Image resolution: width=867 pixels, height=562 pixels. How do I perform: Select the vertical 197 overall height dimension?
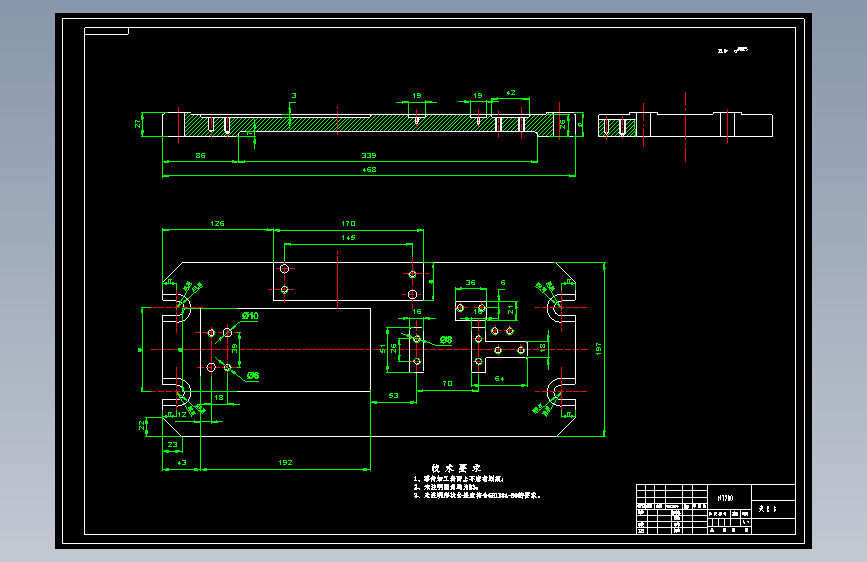click(598, 348)
